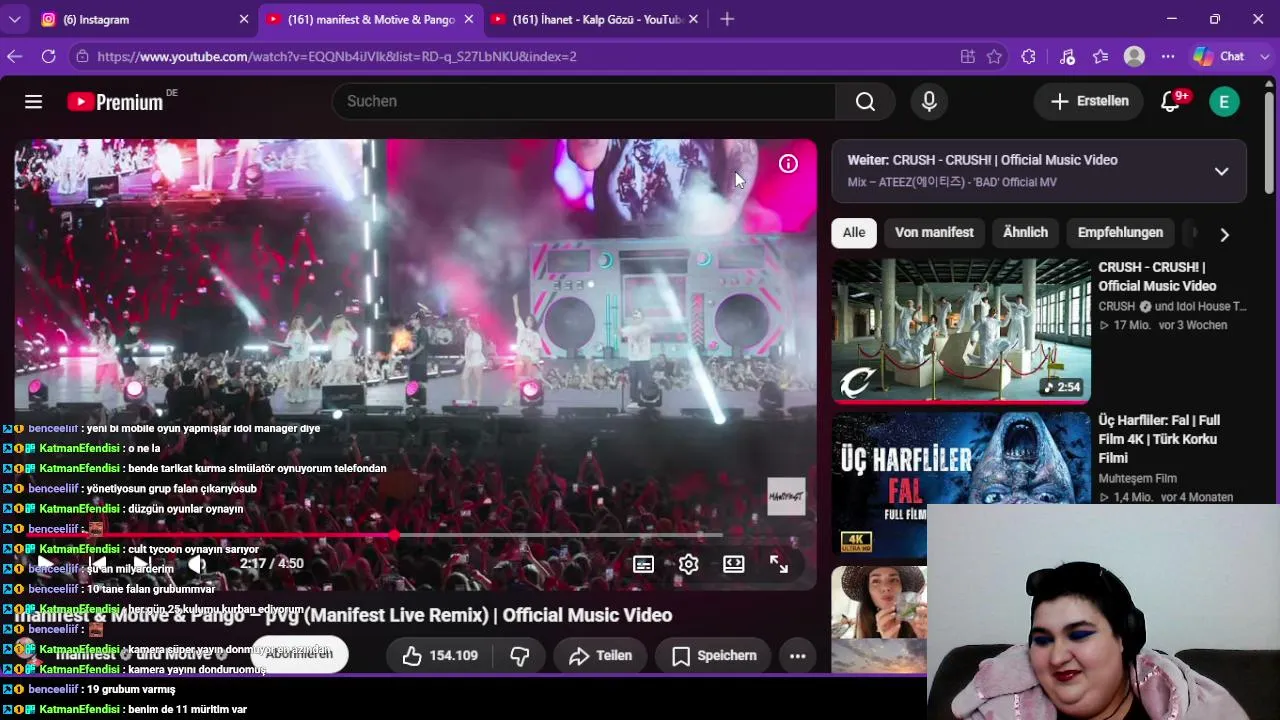This screenshot has height=720, width=1280.
Task: Show the video info card icon
Action: [x=788, y=164]
